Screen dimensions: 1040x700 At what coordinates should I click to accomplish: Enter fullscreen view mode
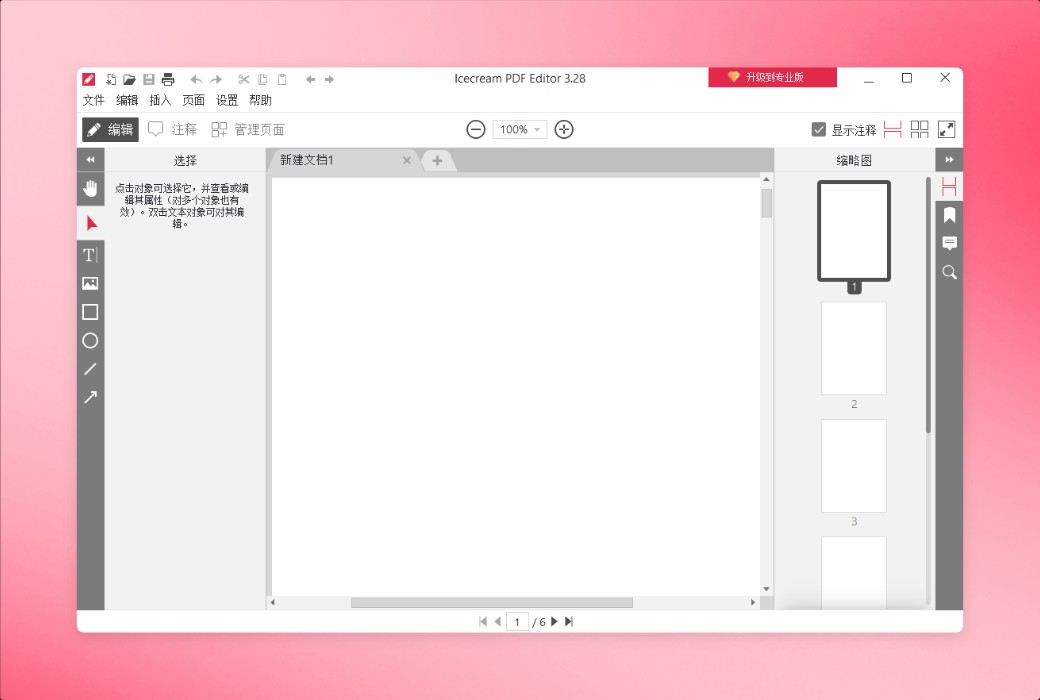point(944,128)
